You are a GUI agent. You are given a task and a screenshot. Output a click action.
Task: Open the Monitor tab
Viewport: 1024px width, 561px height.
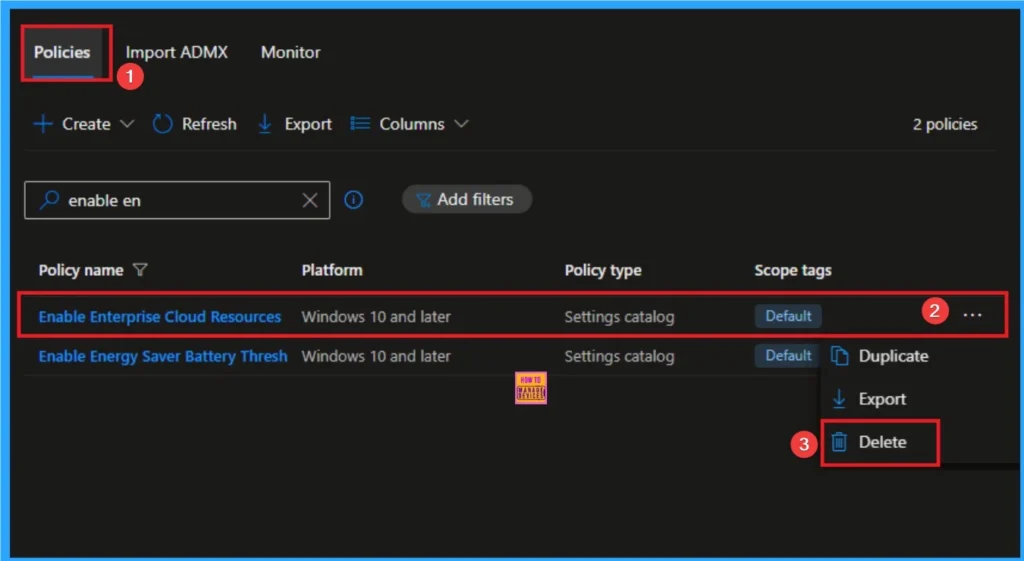[x=291, y=52]
